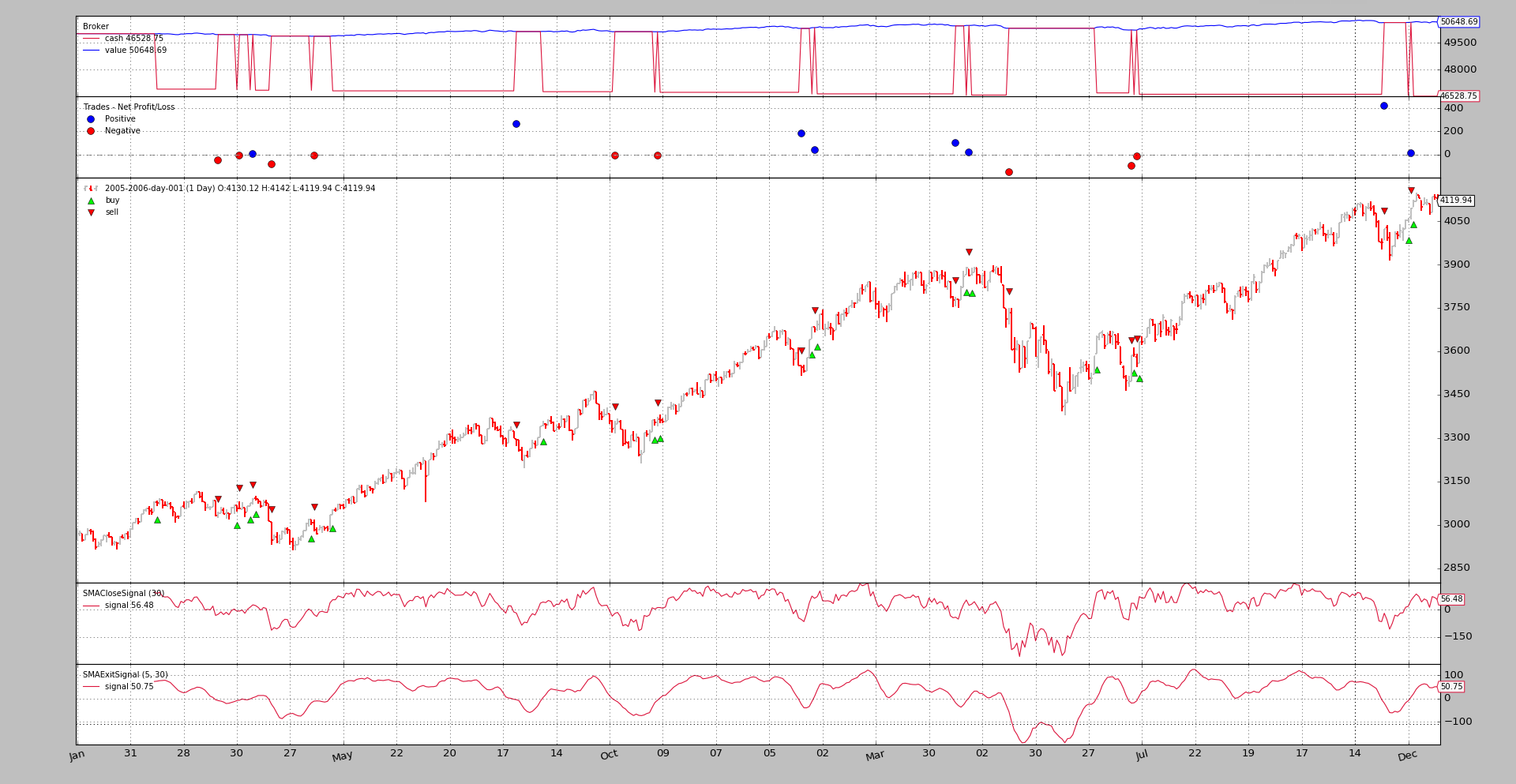Viewport: 1516px width, 784px height.
Task: Click the 50648.69 value tag
Action: [x=1458, y=22]
